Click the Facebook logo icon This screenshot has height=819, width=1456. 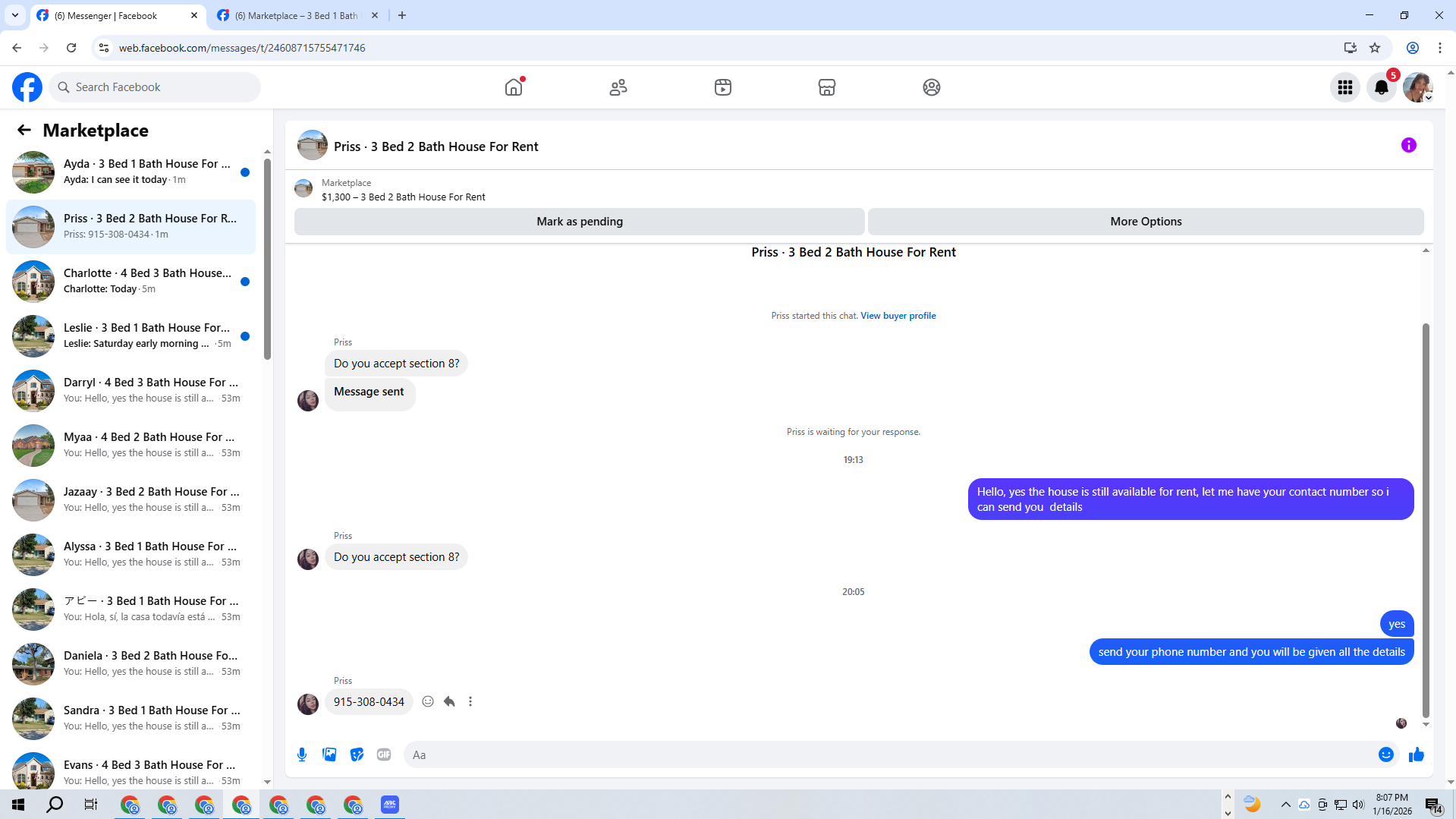pos(27,87)
